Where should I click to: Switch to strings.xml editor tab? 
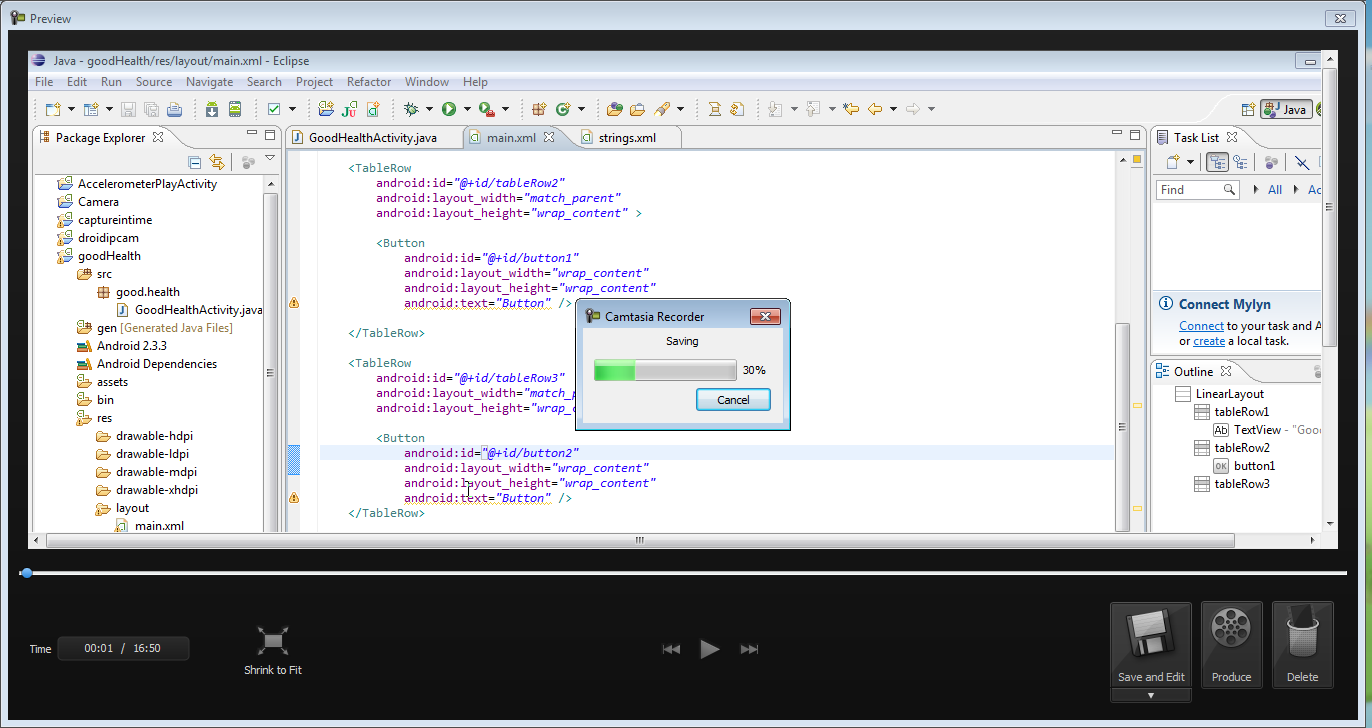tap(627, 137)
